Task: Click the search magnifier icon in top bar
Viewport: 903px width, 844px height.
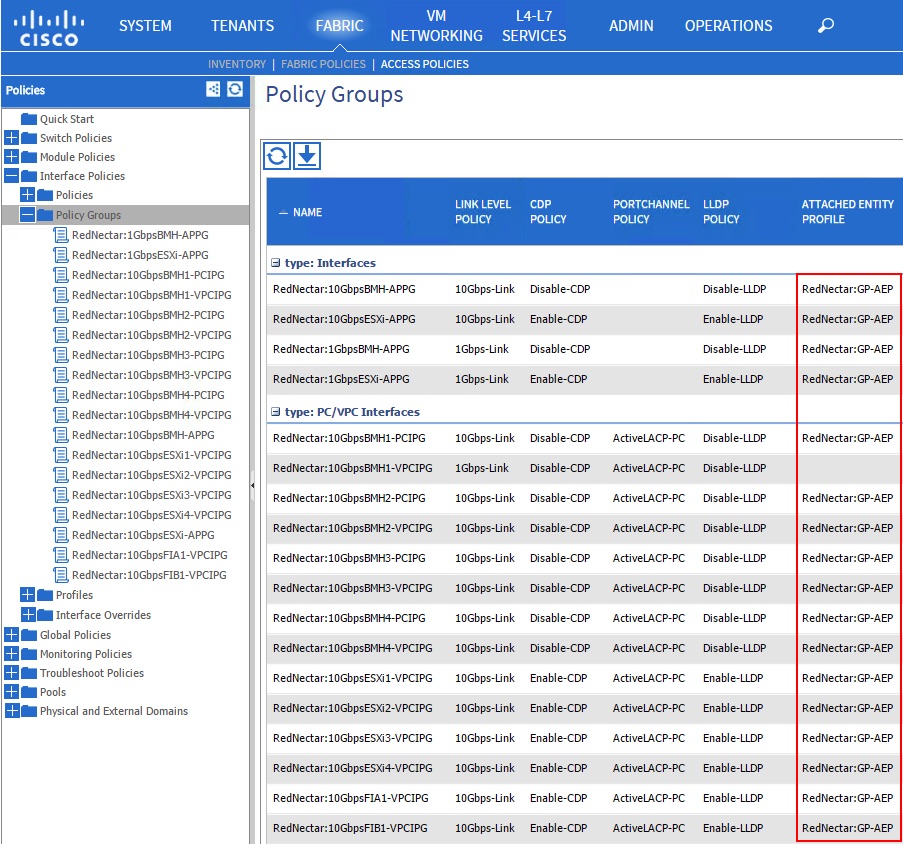Action: coord(825,26)
